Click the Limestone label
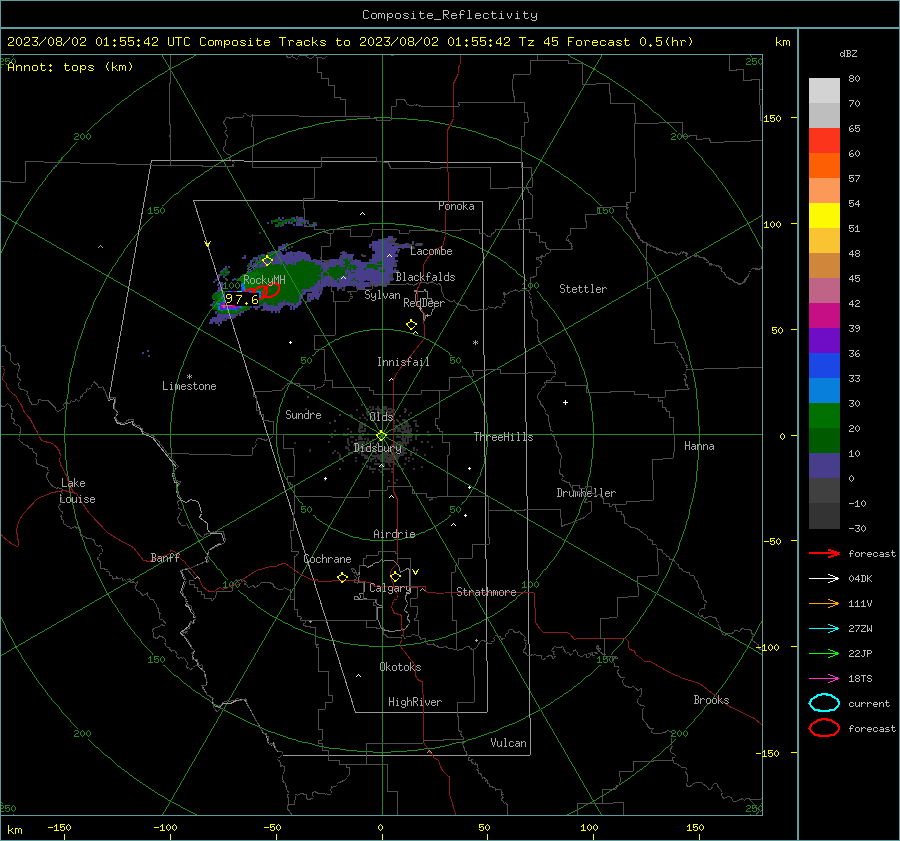Screen dimensions: 900x841 point(189,386)
